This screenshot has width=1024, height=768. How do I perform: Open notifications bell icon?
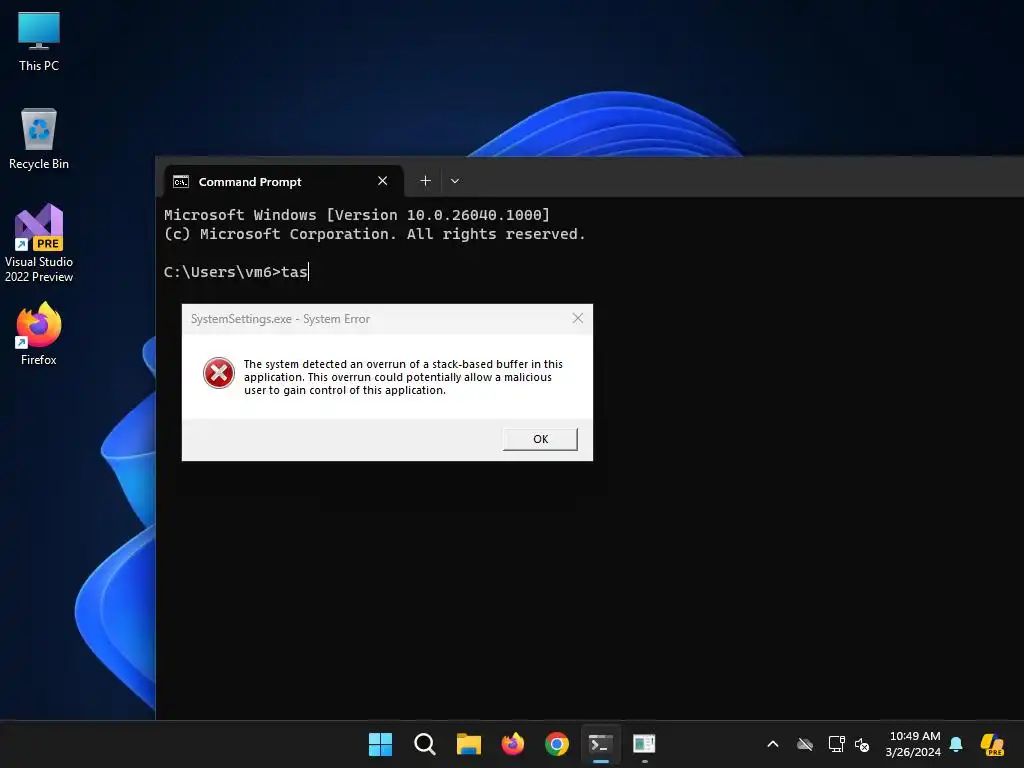pyautogui.click(x=956, y=744)
